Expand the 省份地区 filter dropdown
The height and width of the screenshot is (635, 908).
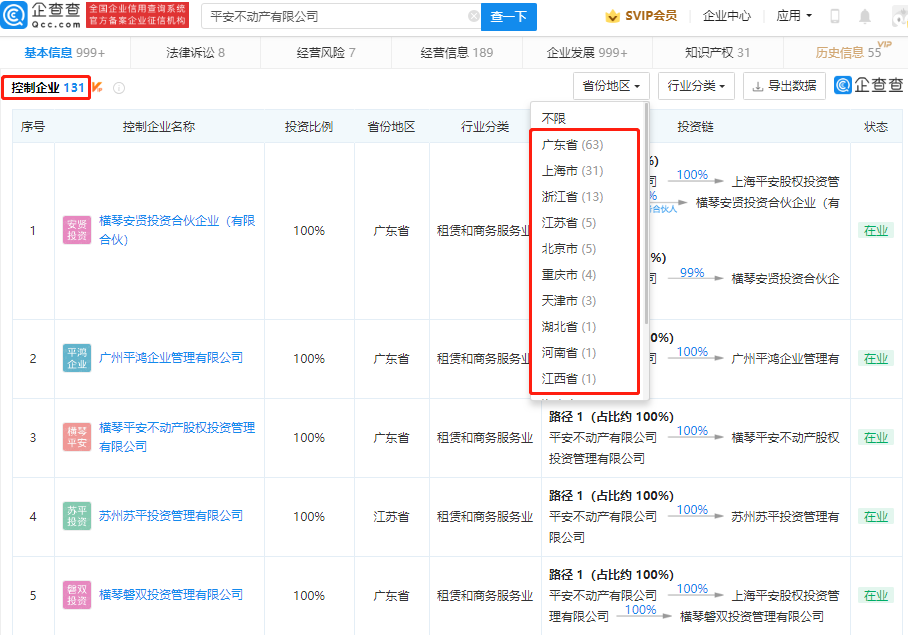tap(611, 86)
